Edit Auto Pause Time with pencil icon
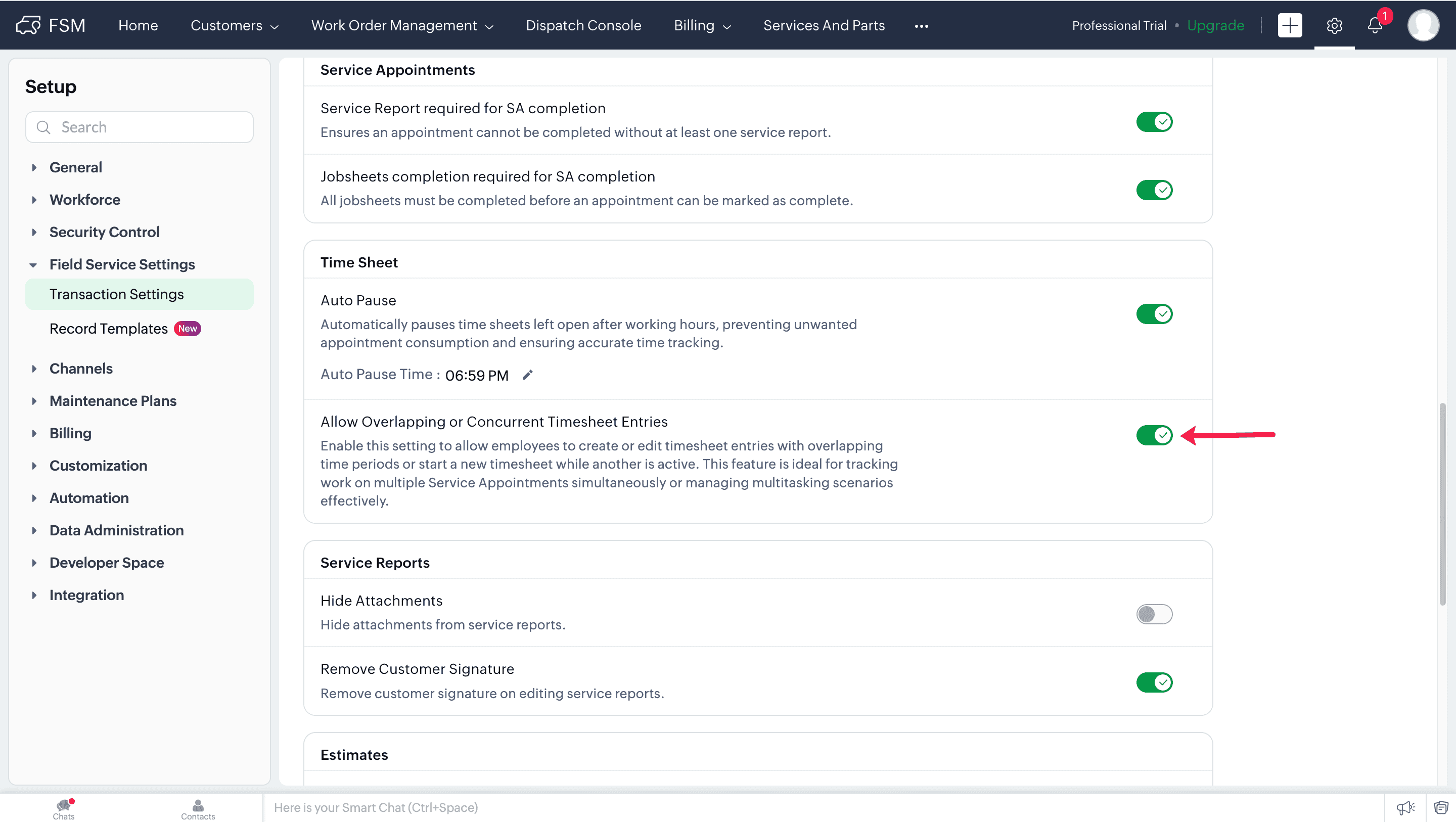This screenshot has height=822, width=1456. (x=527, y=375)
